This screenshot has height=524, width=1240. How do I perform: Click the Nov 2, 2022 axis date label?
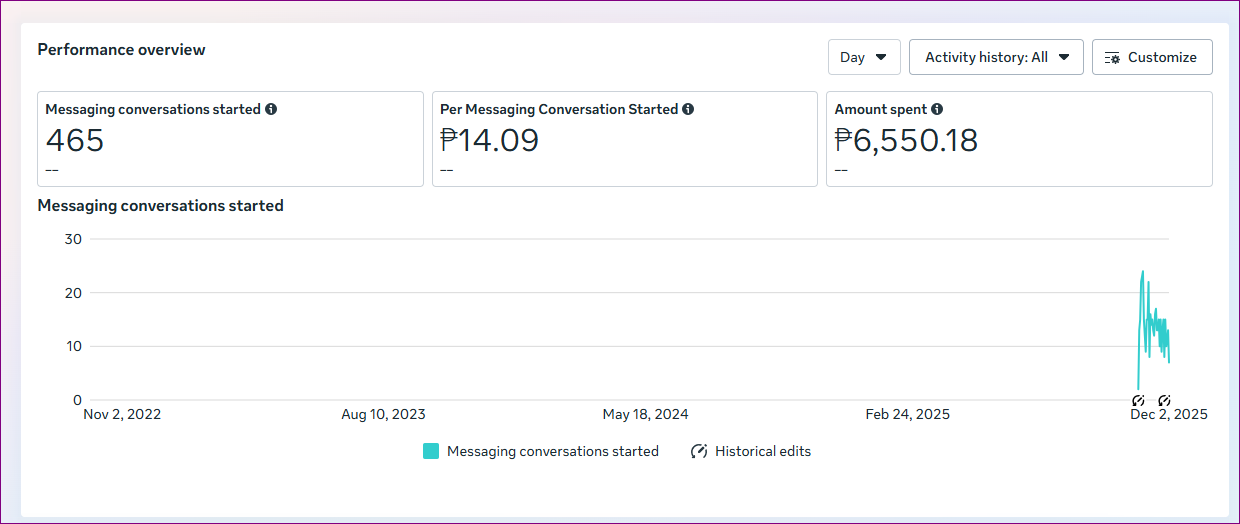[x=122, y=414]
